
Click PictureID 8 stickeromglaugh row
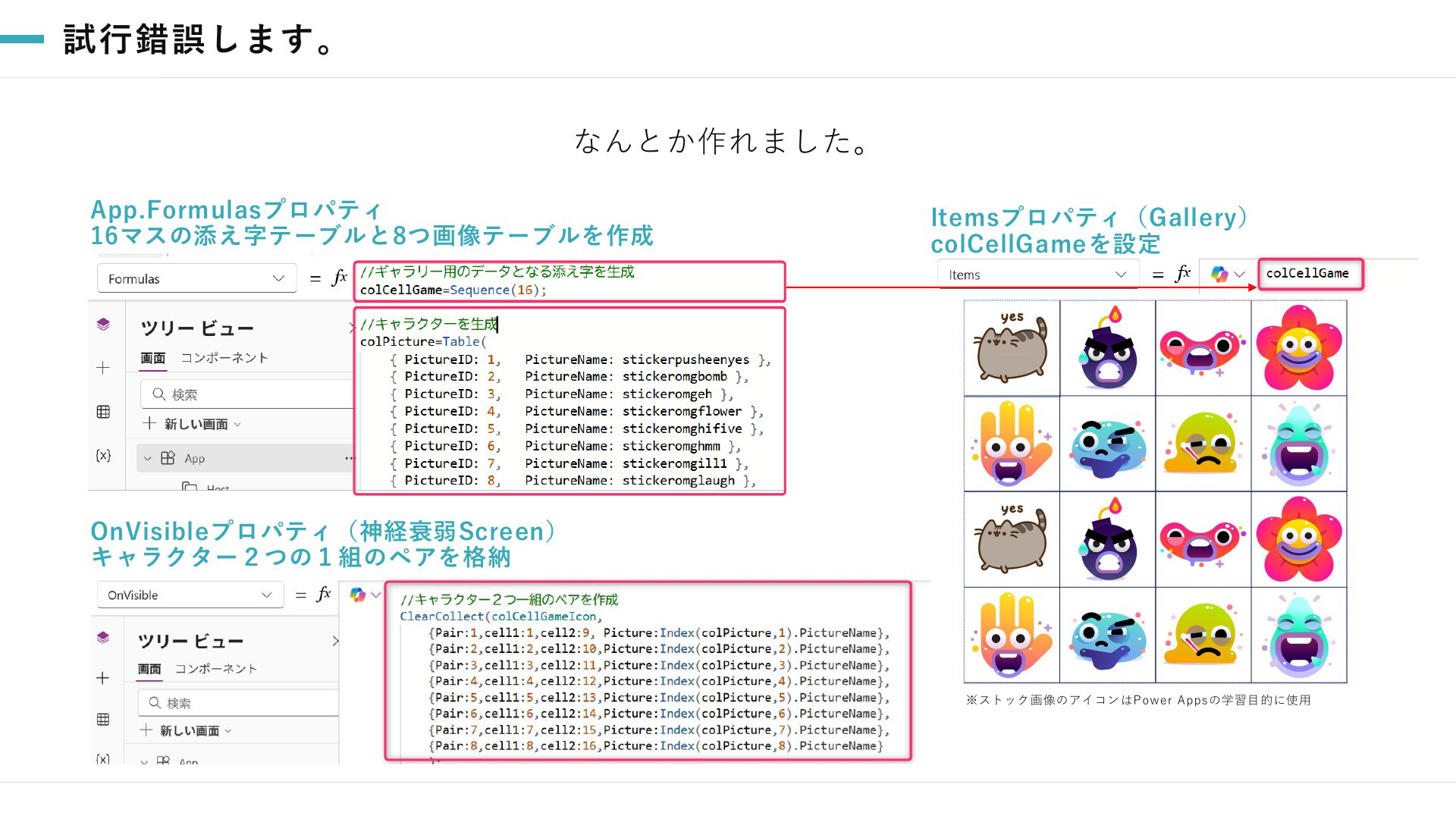click(573, 480)
